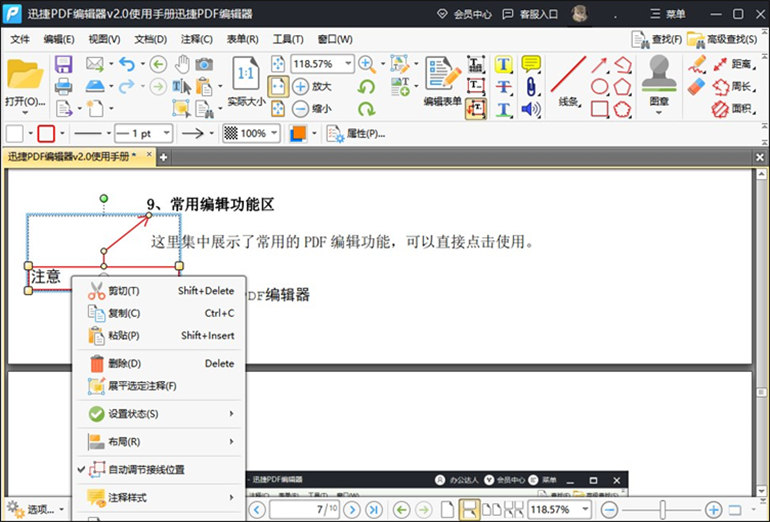Choose 删除(D) from the context menu
770x522 pixels.
(159, 364)
